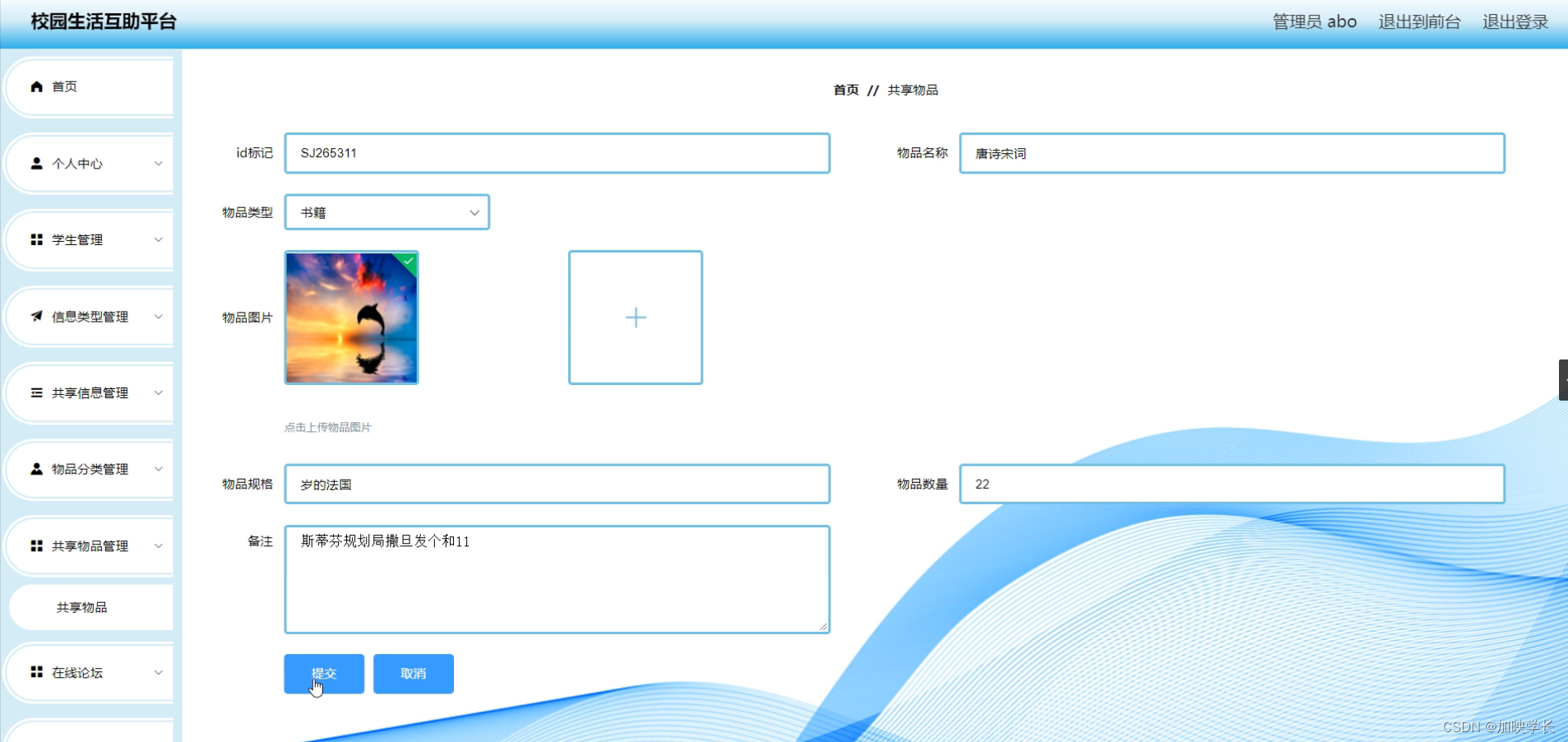The image size is (1568, 742).
Task: Open the 物品类型 dropdown showing 书籍
Action: 386,211
